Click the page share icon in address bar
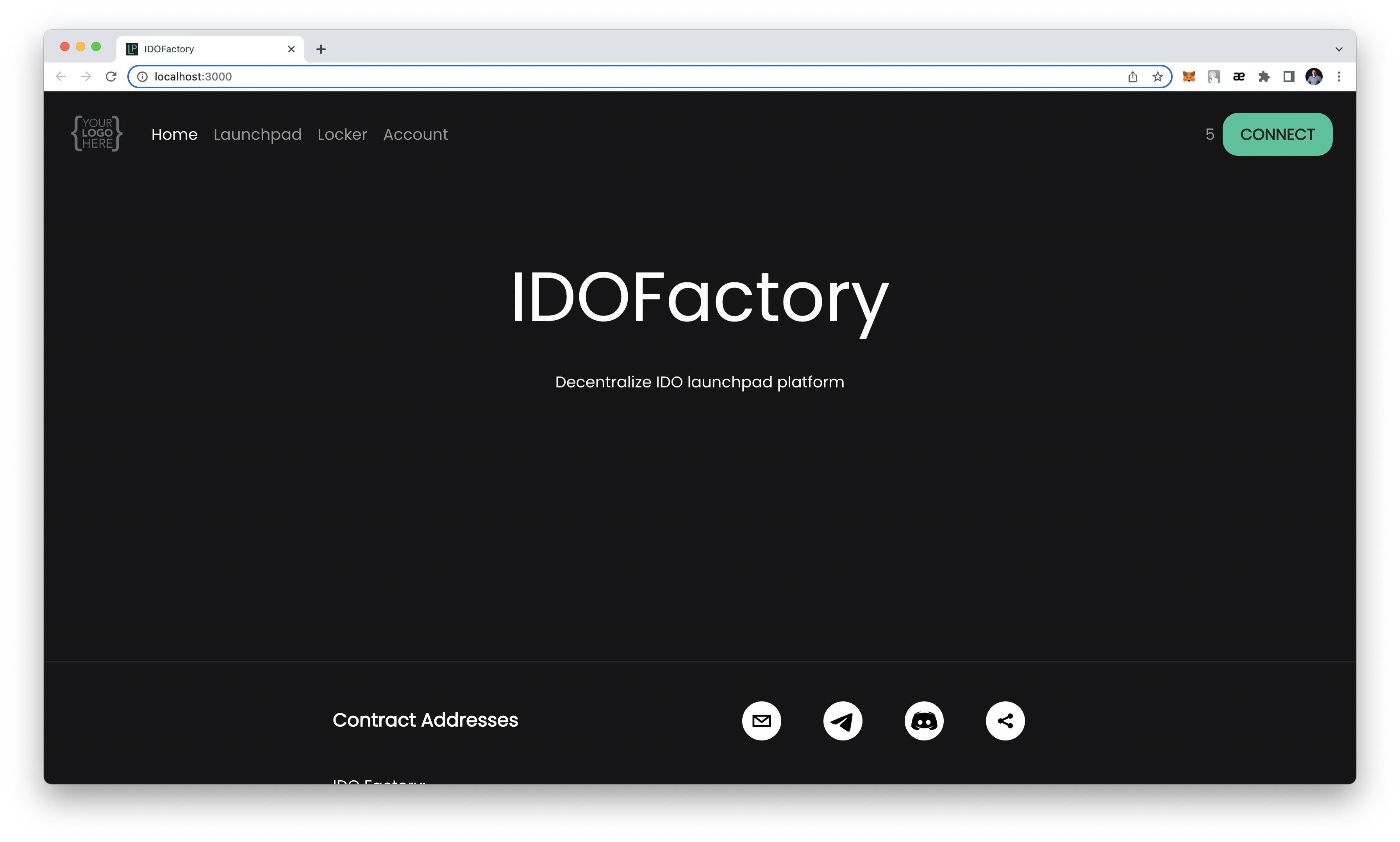Image resolution: width=1400 pixels, height=842 pixels. 1132,77
